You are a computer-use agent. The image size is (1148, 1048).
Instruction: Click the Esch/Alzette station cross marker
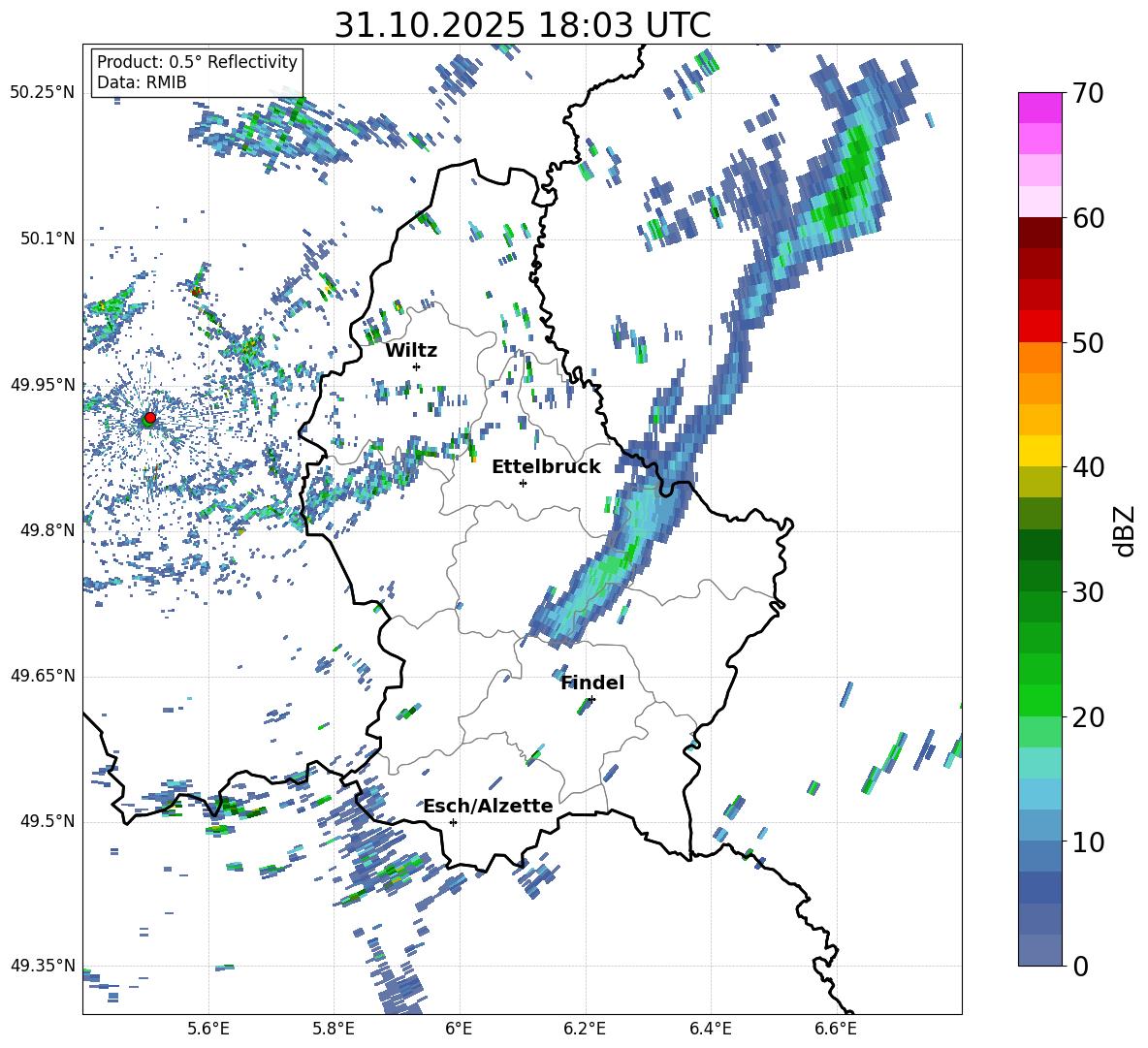click(x=453, y=822)
